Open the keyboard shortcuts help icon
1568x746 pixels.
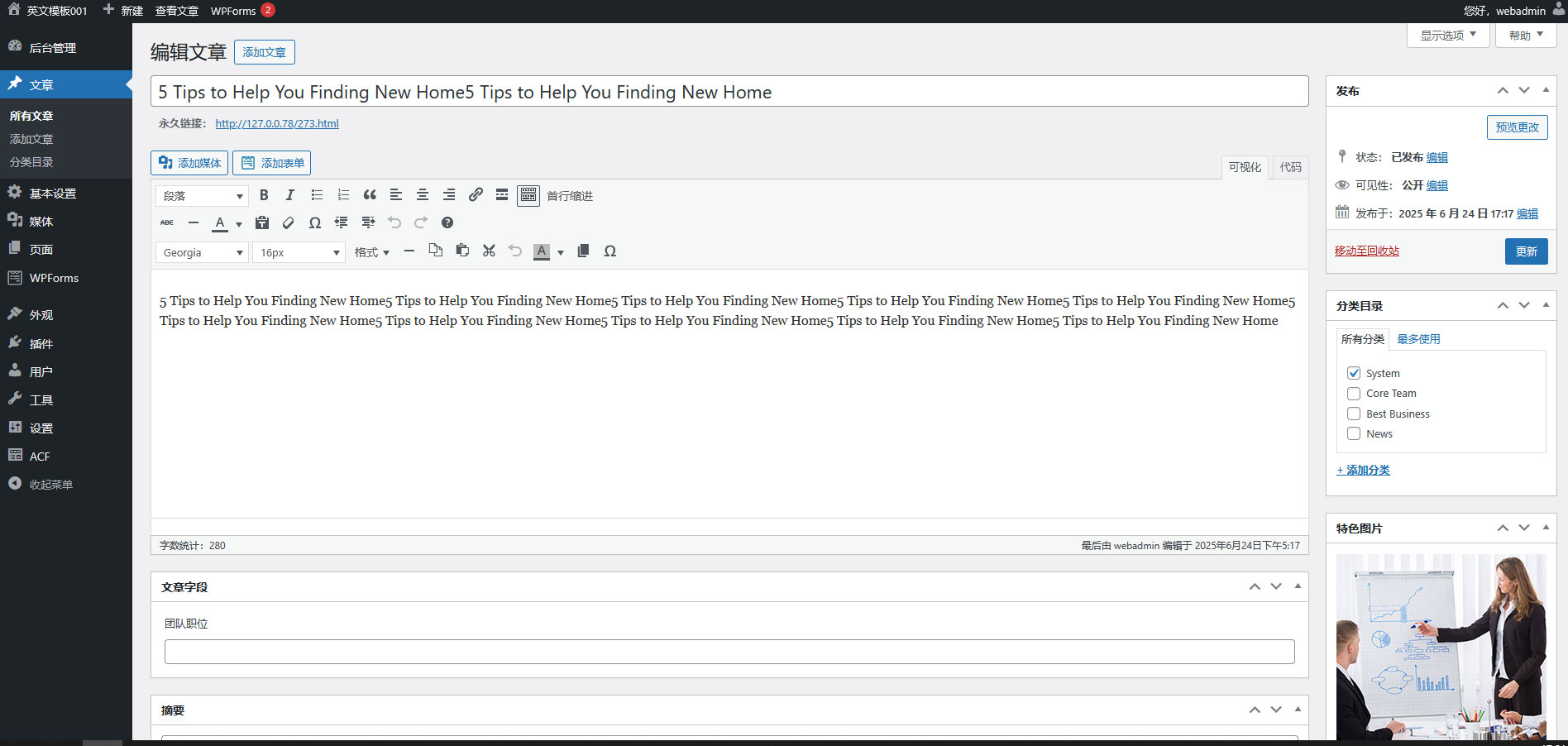coord(447,222)
